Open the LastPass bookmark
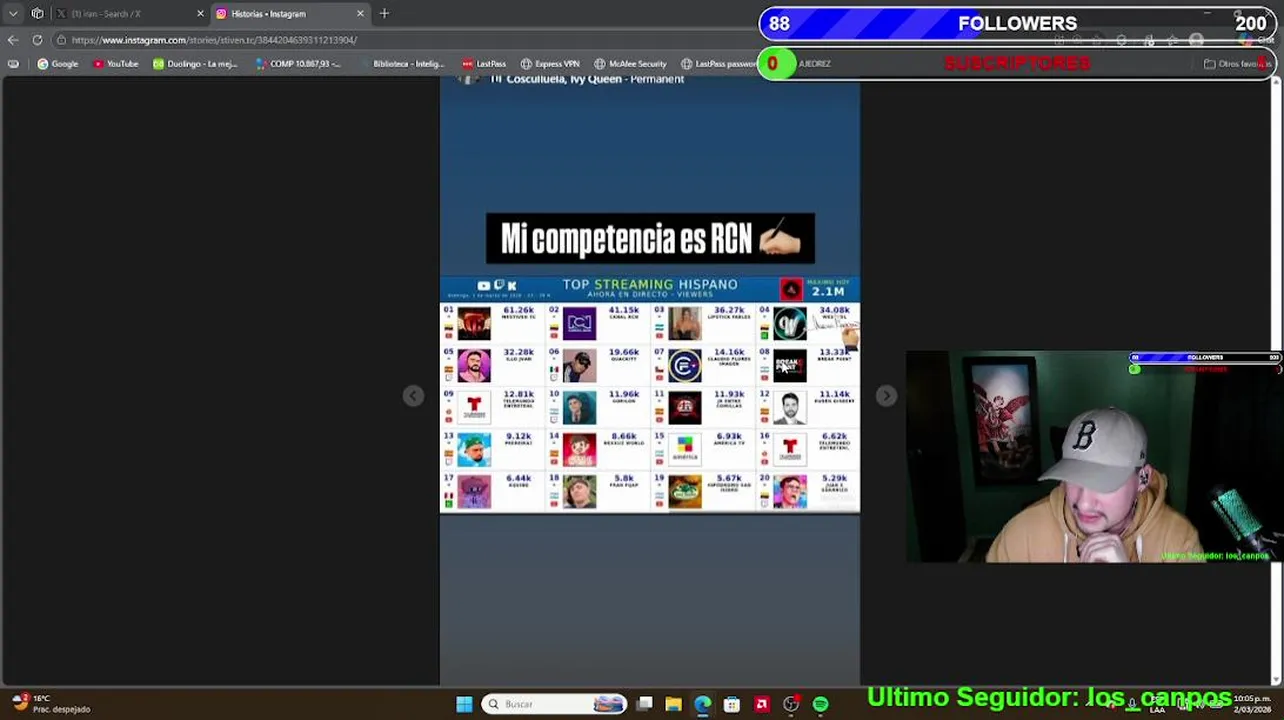Screen dimensions: 1284x720 pyautogui.click(x=483, y=64)
